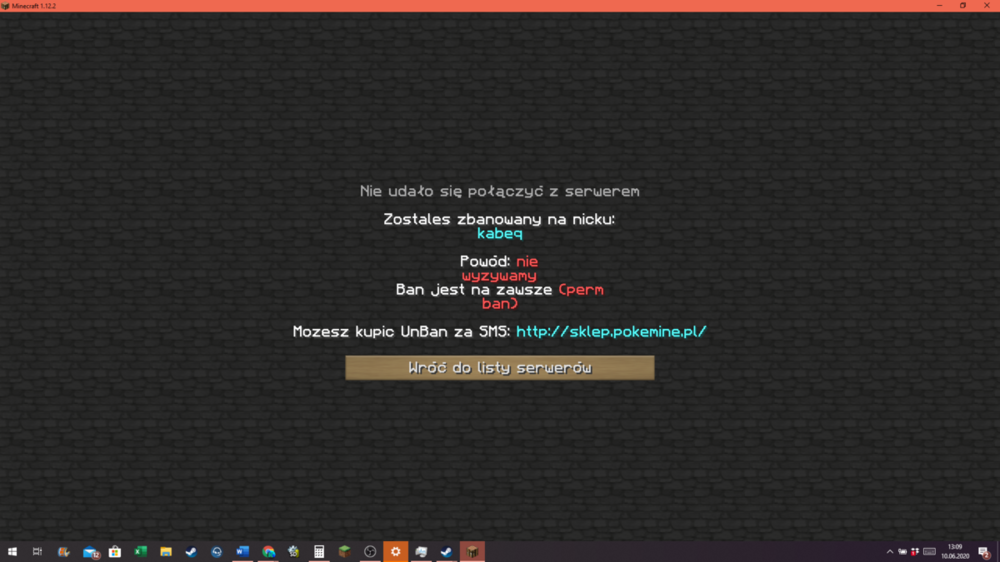Click the 'Mozesz kupic UnBan za SMS:' text
The image size is (1000, 562).
coord(401,332)
